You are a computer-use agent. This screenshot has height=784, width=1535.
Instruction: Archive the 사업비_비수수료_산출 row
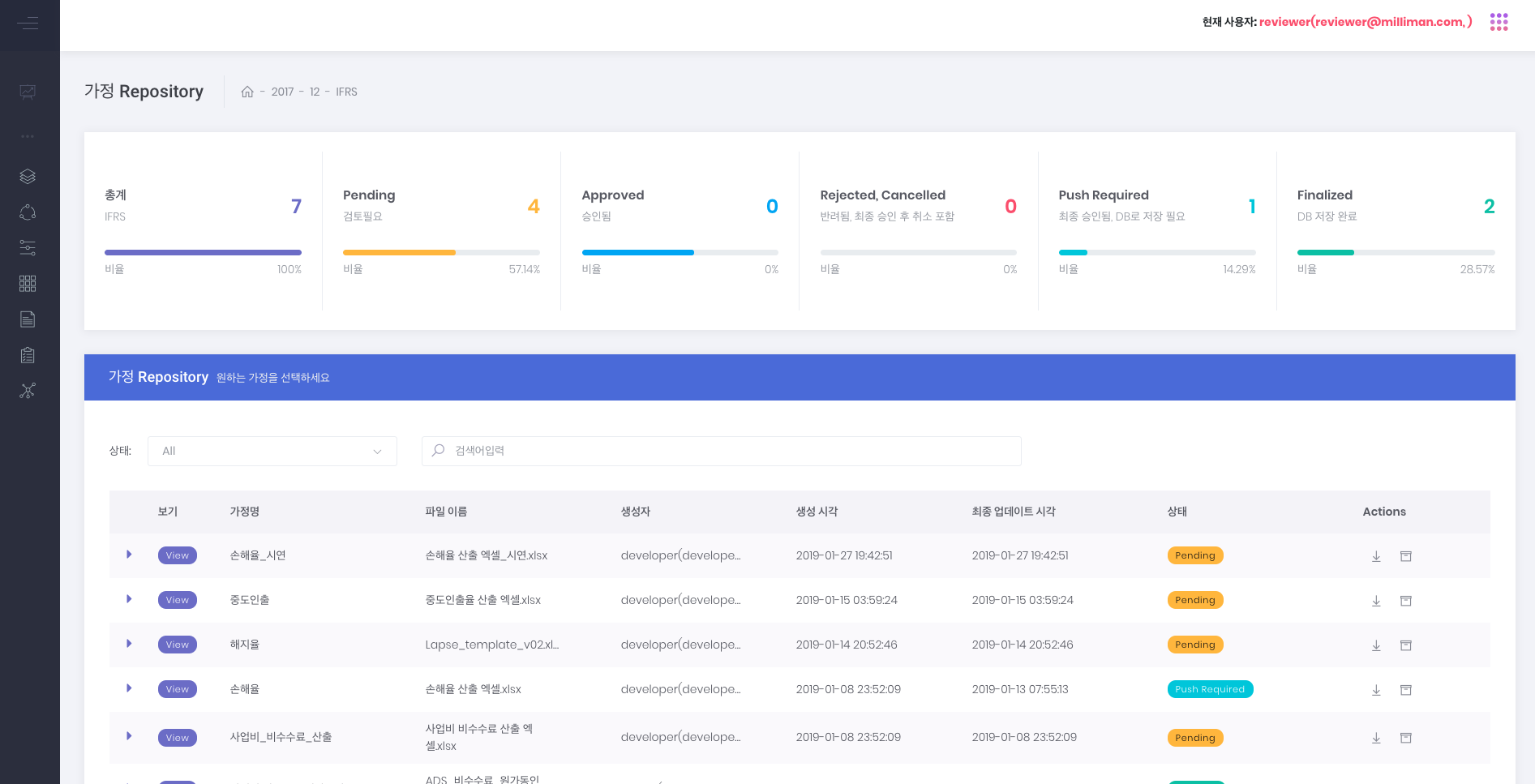[1406, 738]
